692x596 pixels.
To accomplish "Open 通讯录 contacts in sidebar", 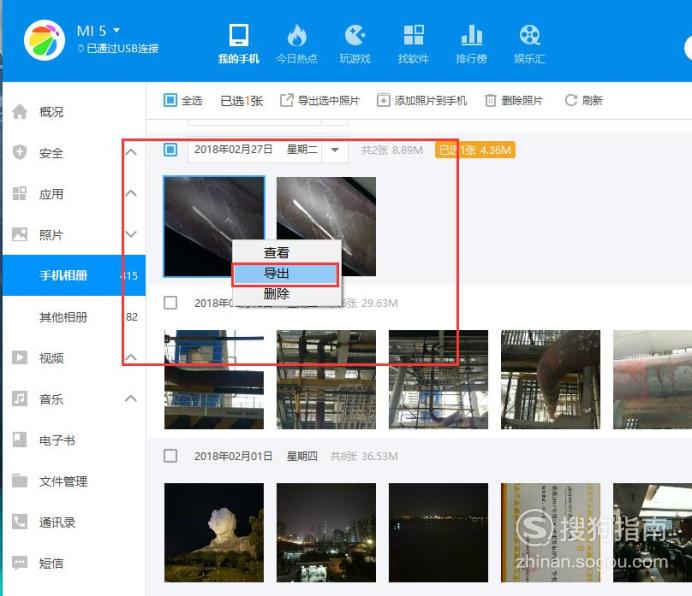I will tap(56, 522).
